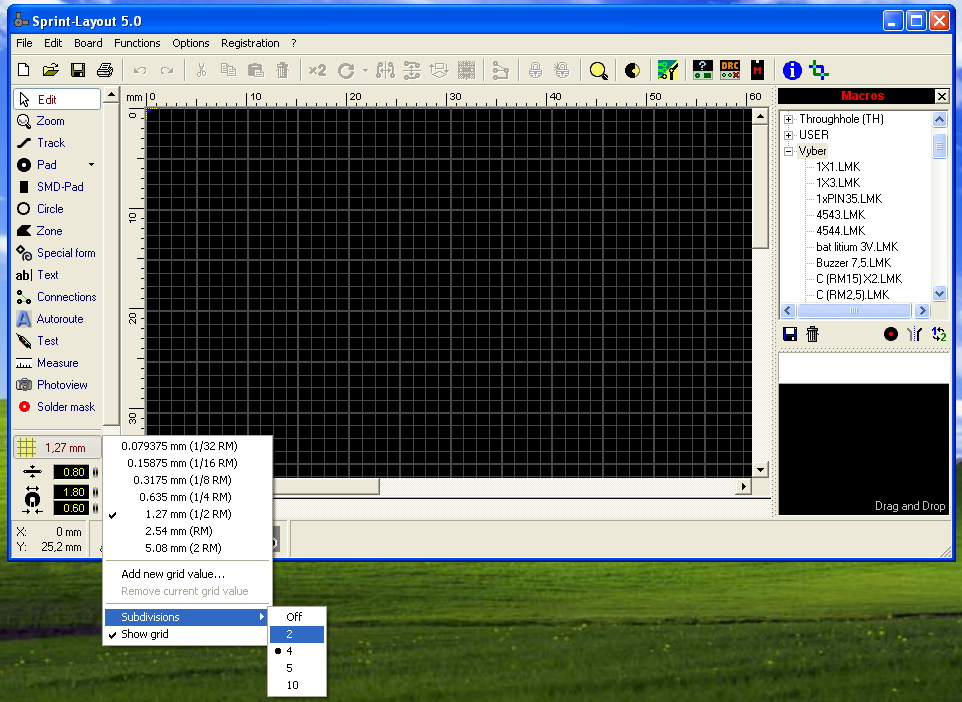Open the Options menu
Image resolution: width=962 pixels, height=702 pixels.
[191, 43]
